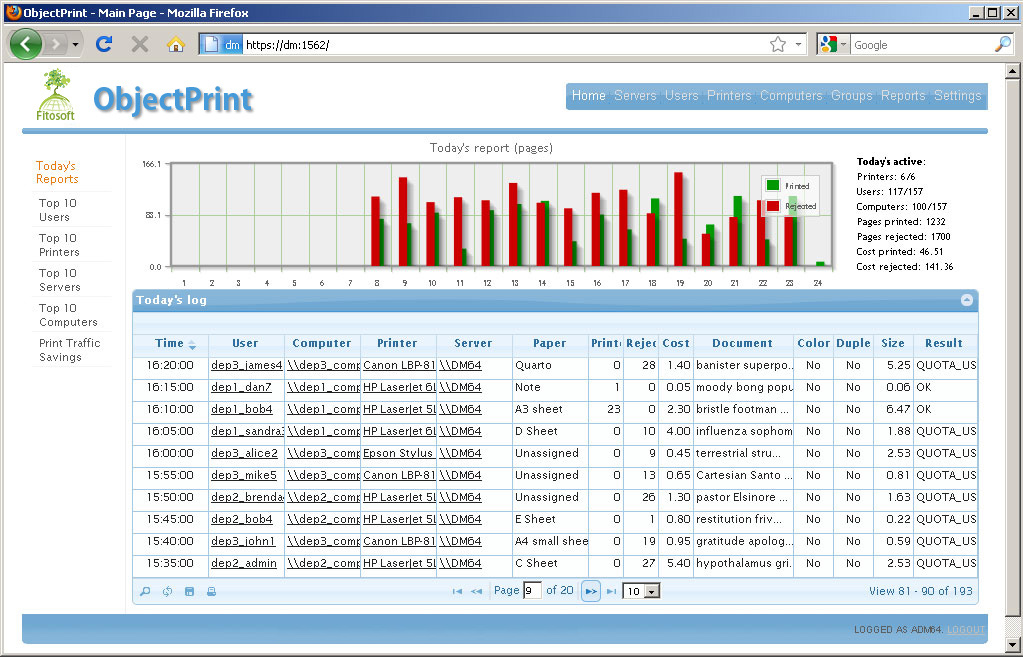1023x657 pixels.
Task: Open user link dep1_dan7
Action: pyautogui.click(x=241, y=388)
